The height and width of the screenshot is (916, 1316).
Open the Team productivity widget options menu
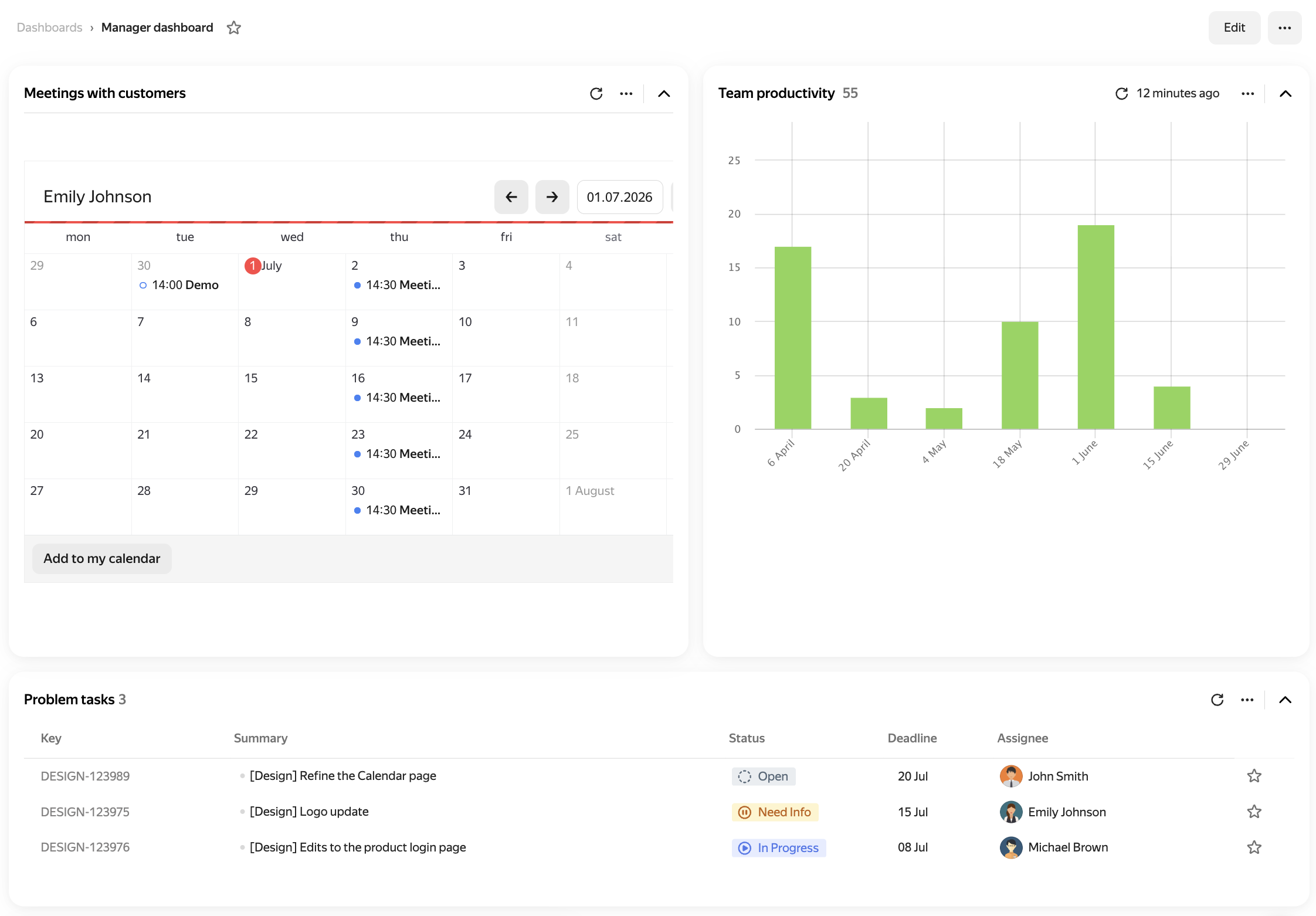click(x=1248, y=94)
